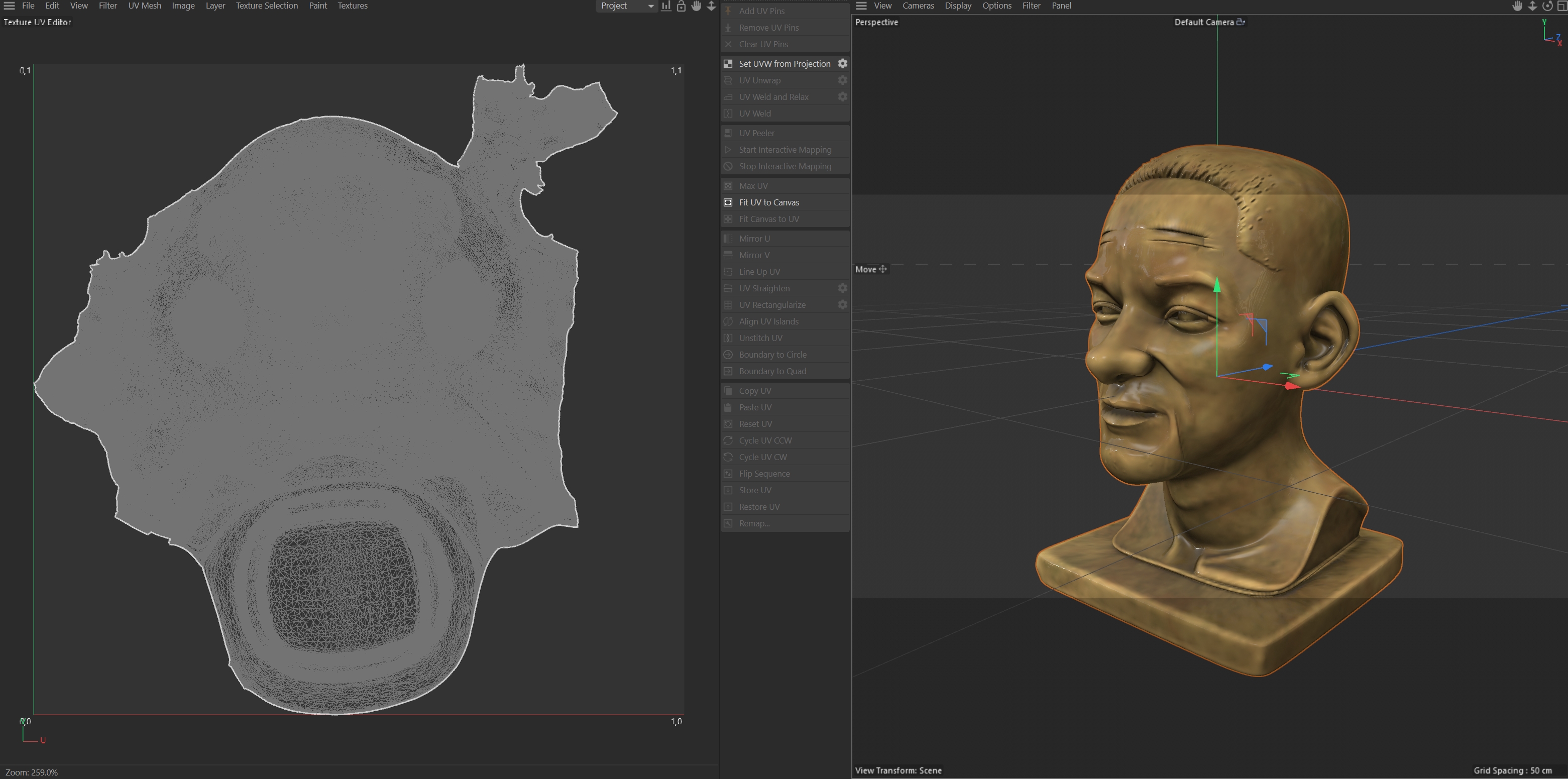The height and width of the screenshot is (779, 1568).
Task: Click the histogram icon beside Project dropdown
Action: tap(666, 6)
